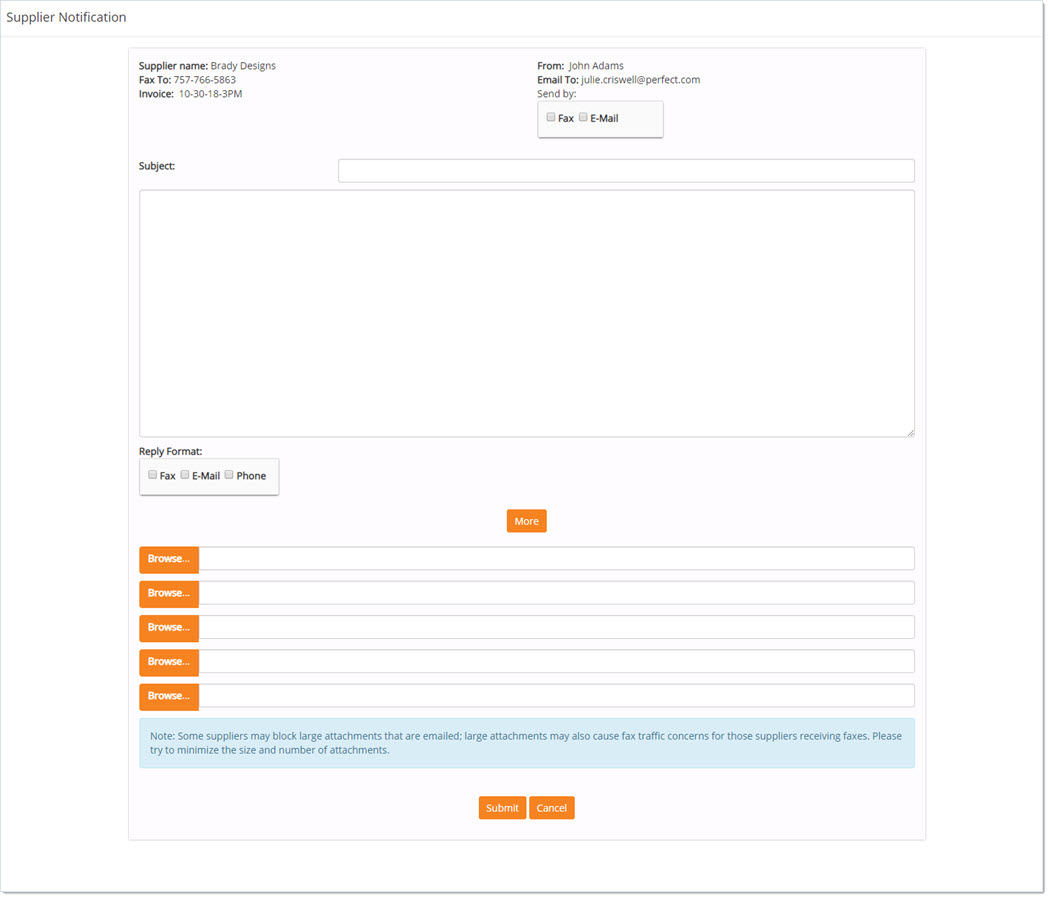1048x897 pixels.
Task: Click the Send by label
Action: tap(557, 94)
